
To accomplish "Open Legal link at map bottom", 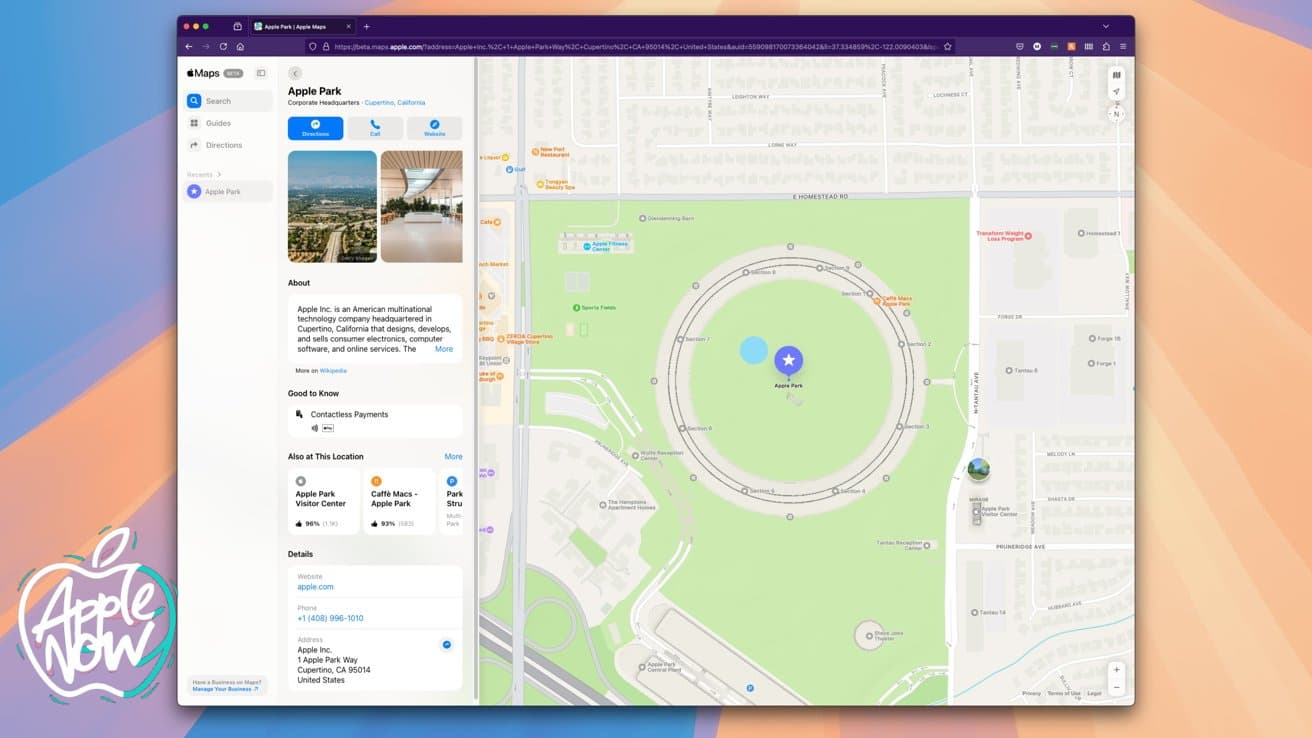I will click(x=1094, y=693).
